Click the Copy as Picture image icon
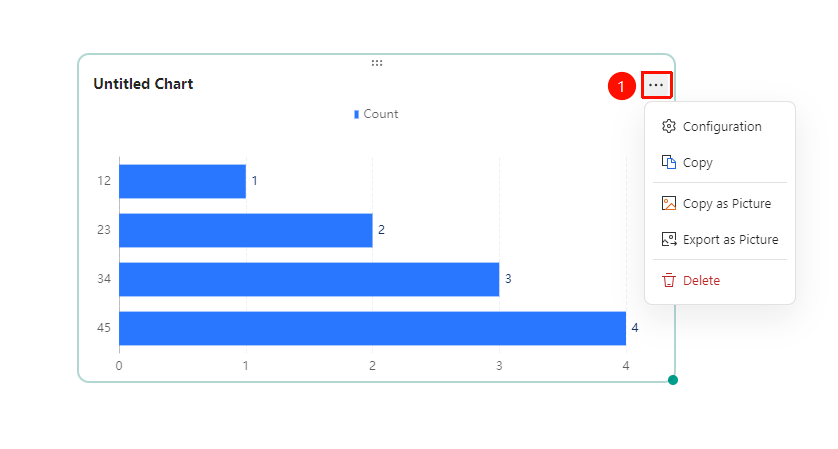 pos(669,203)
